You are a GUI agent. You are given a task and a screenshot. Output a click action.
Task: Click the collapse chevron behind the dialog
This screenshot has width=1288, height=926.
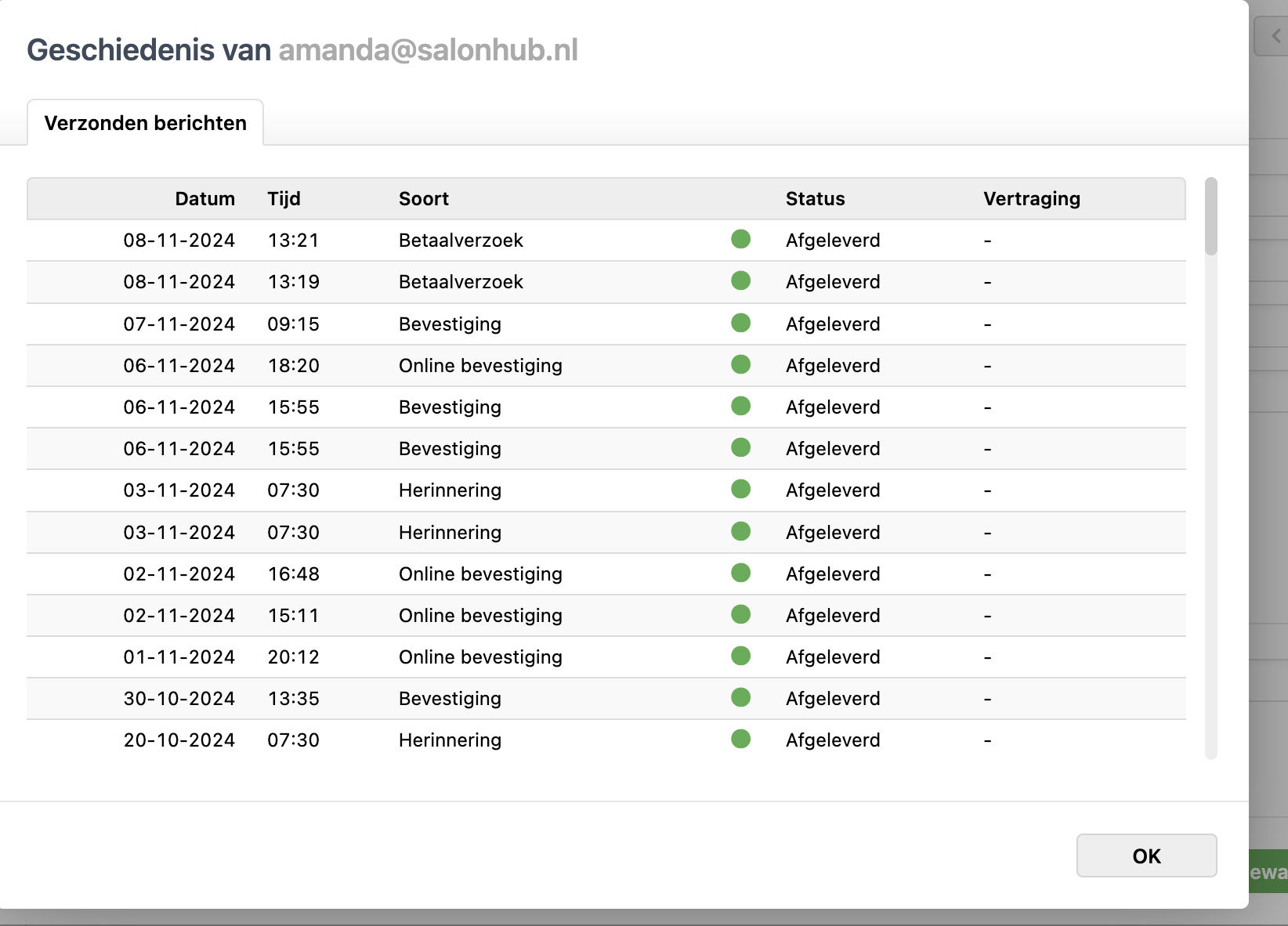click(1275, 36)
